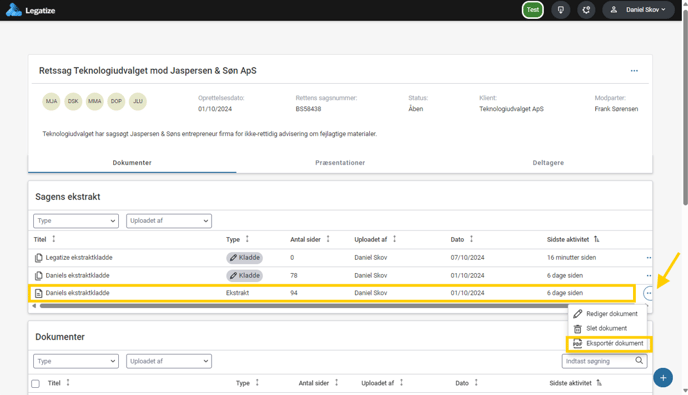
Task: Choose Eksportér dokument from the context menu
Action: point(609,344)
